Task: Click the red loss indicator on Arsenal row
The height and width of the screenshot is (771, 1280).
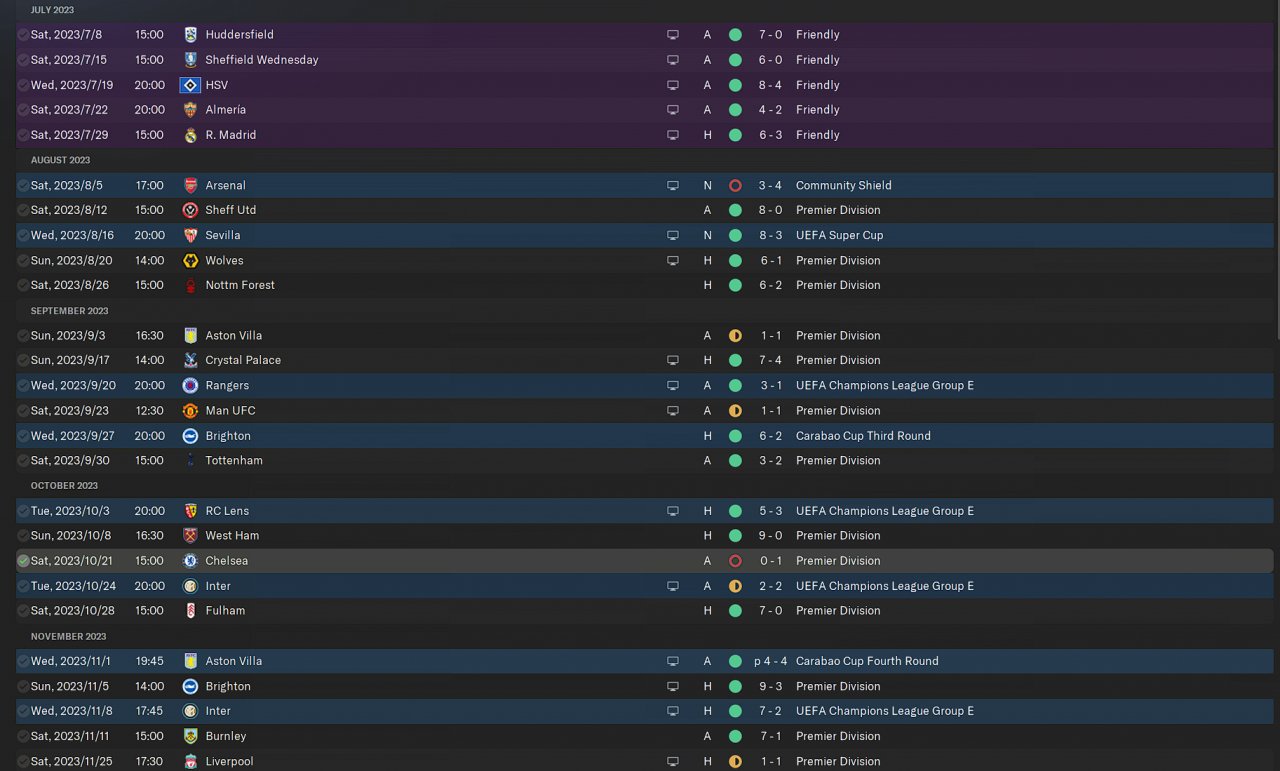Action: tap(735, 185)
